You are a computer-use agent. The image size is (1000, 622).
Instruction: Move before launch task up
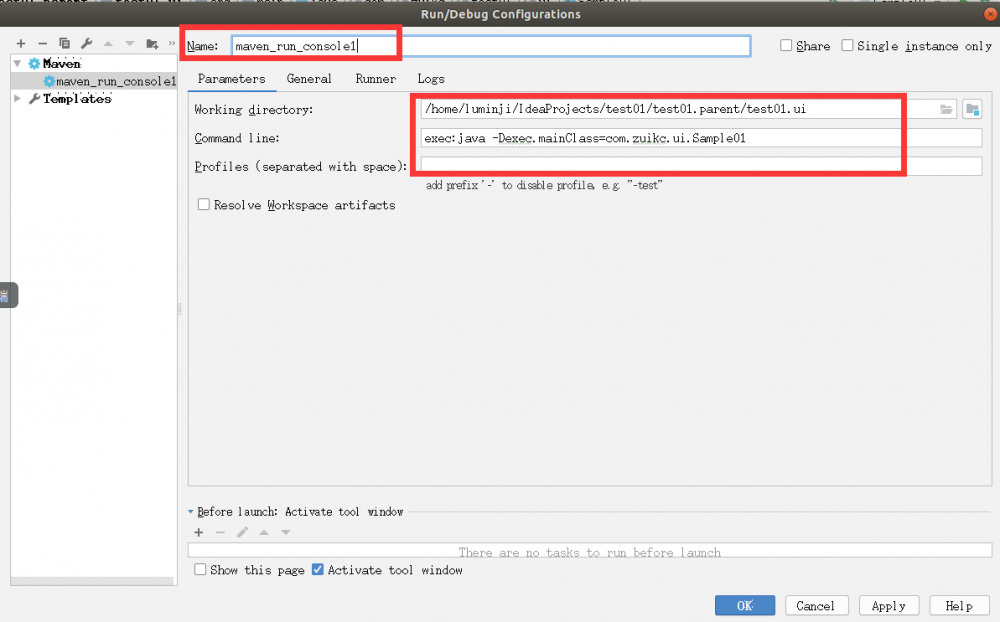(264, 532)
